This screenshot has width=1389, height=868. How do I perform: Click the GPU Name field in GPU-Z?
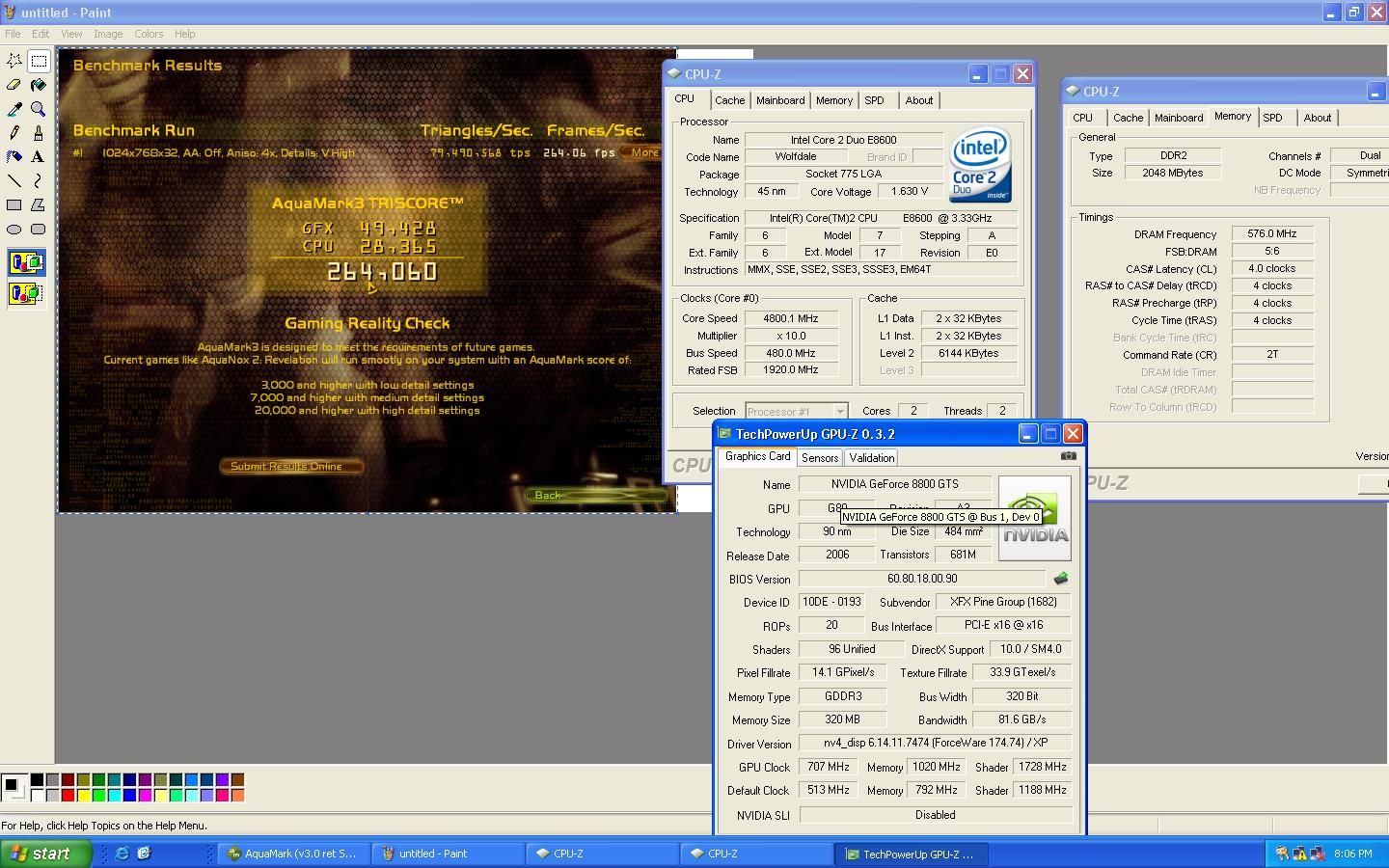pos(895,484)
